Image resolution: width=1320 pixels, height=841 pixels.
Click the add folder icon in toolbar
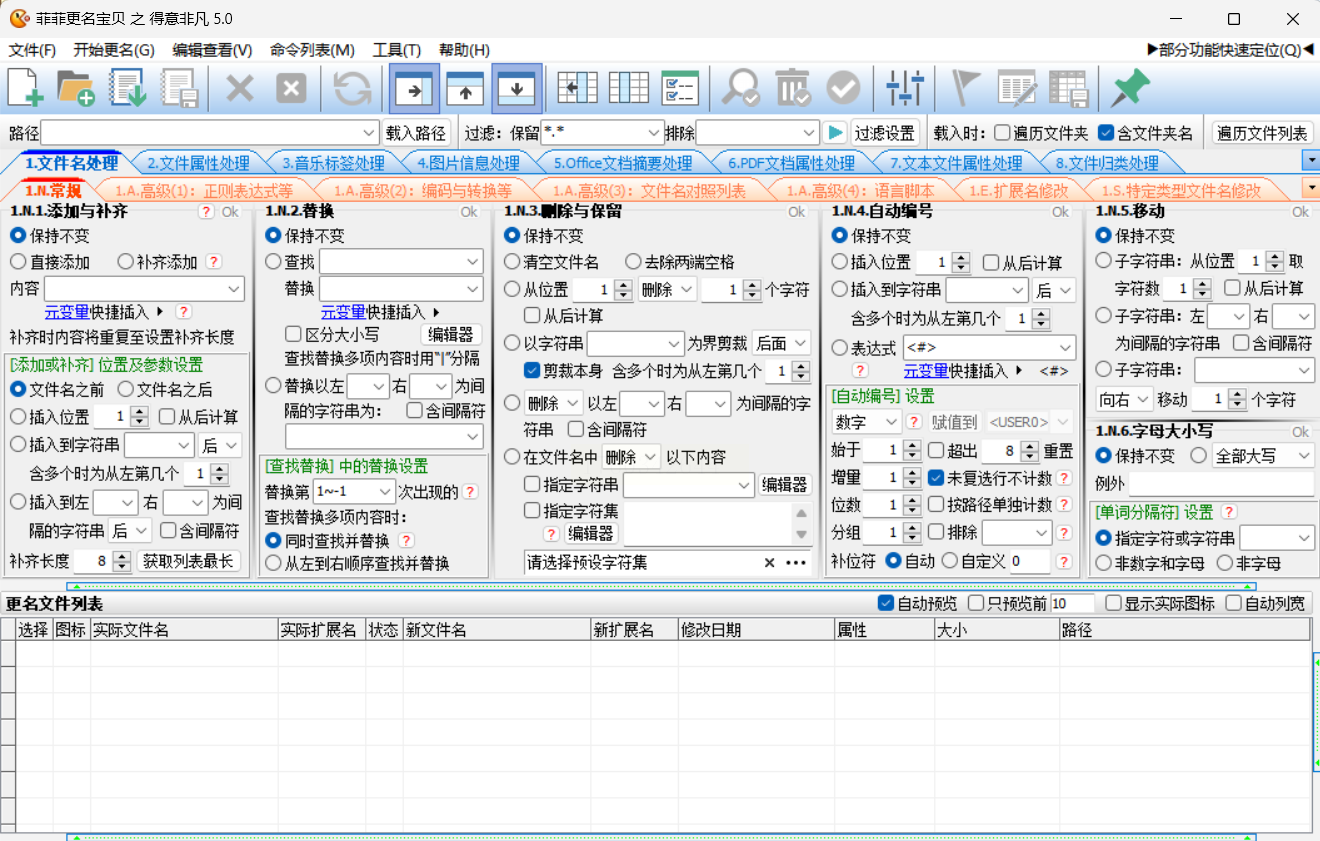coord(76,89)
